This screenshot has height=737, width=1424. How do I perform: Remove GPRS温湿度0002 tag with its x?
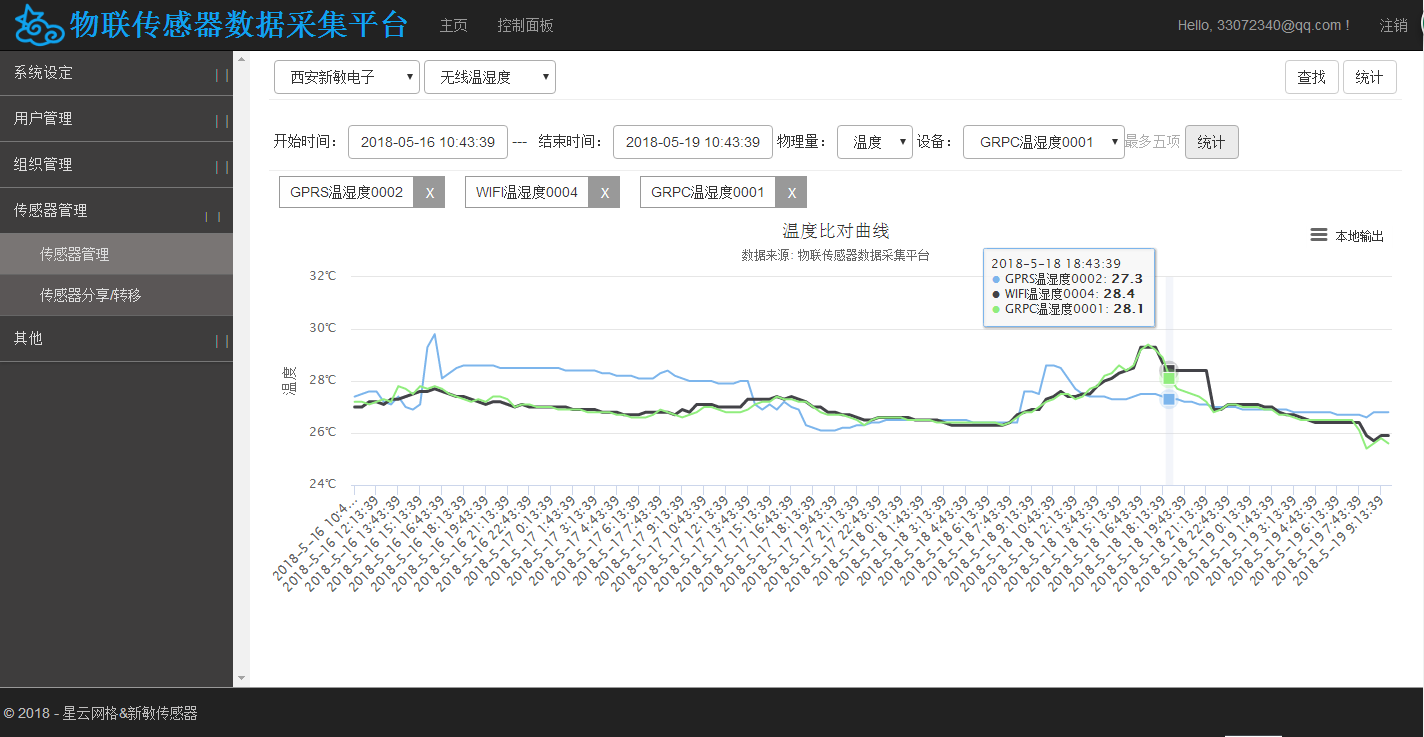(x=429, y=193)
